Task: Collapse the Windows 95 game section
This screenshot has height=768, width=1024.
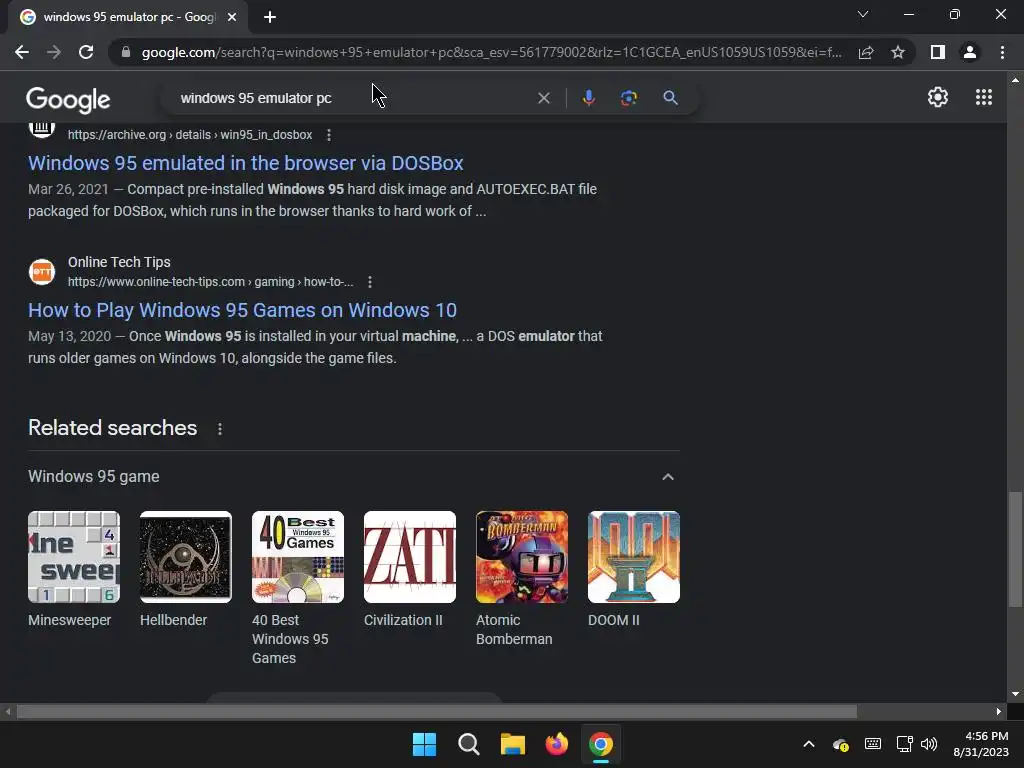Action: coord(667,477)
